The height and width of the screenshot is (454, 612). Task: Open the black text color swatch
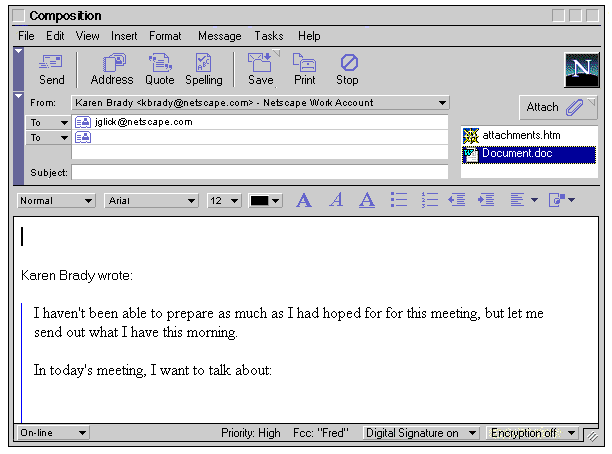[265, 200]
